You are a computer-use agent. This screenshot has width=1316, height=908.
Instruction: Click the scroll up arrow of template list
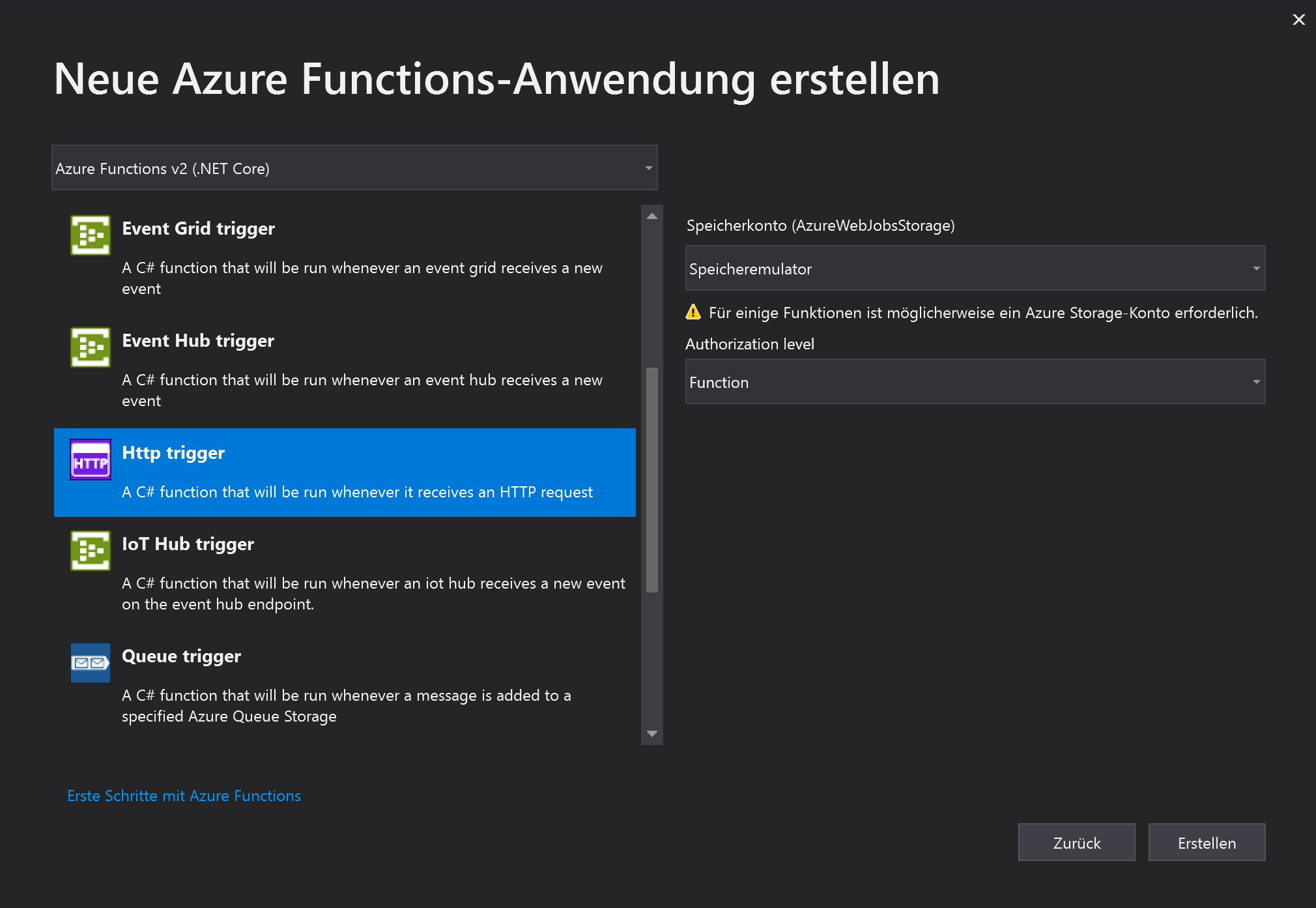(x=651, y=216)
